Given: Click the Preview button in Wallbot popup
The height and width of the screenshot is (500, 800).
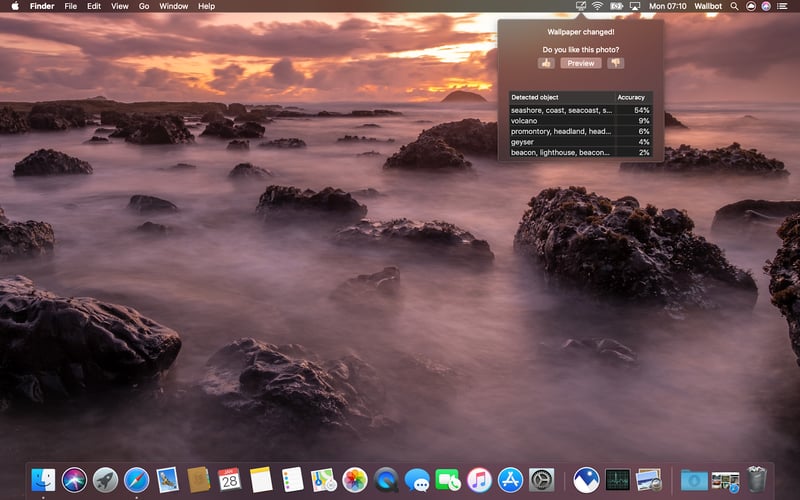Looking at the screenshot, I should point(581,63).
